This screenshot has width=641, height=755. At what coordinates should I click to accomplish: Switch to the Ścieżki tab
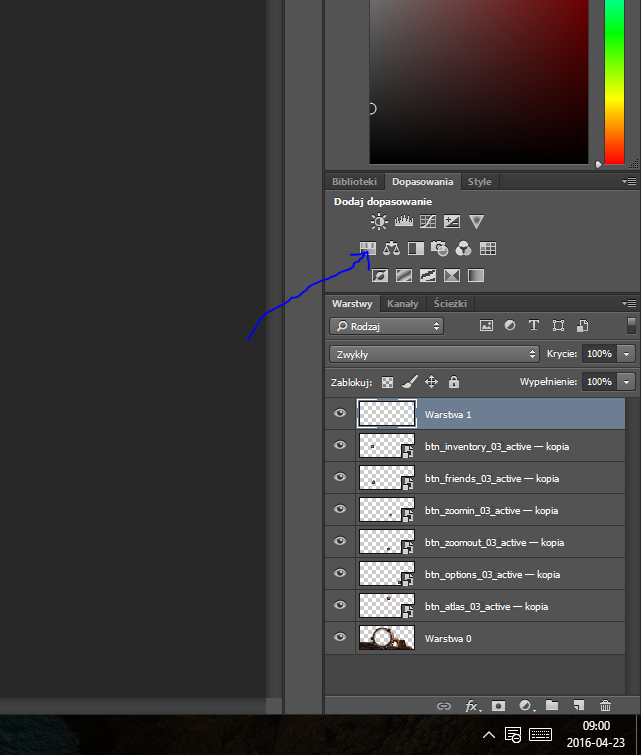click(450, 303)
